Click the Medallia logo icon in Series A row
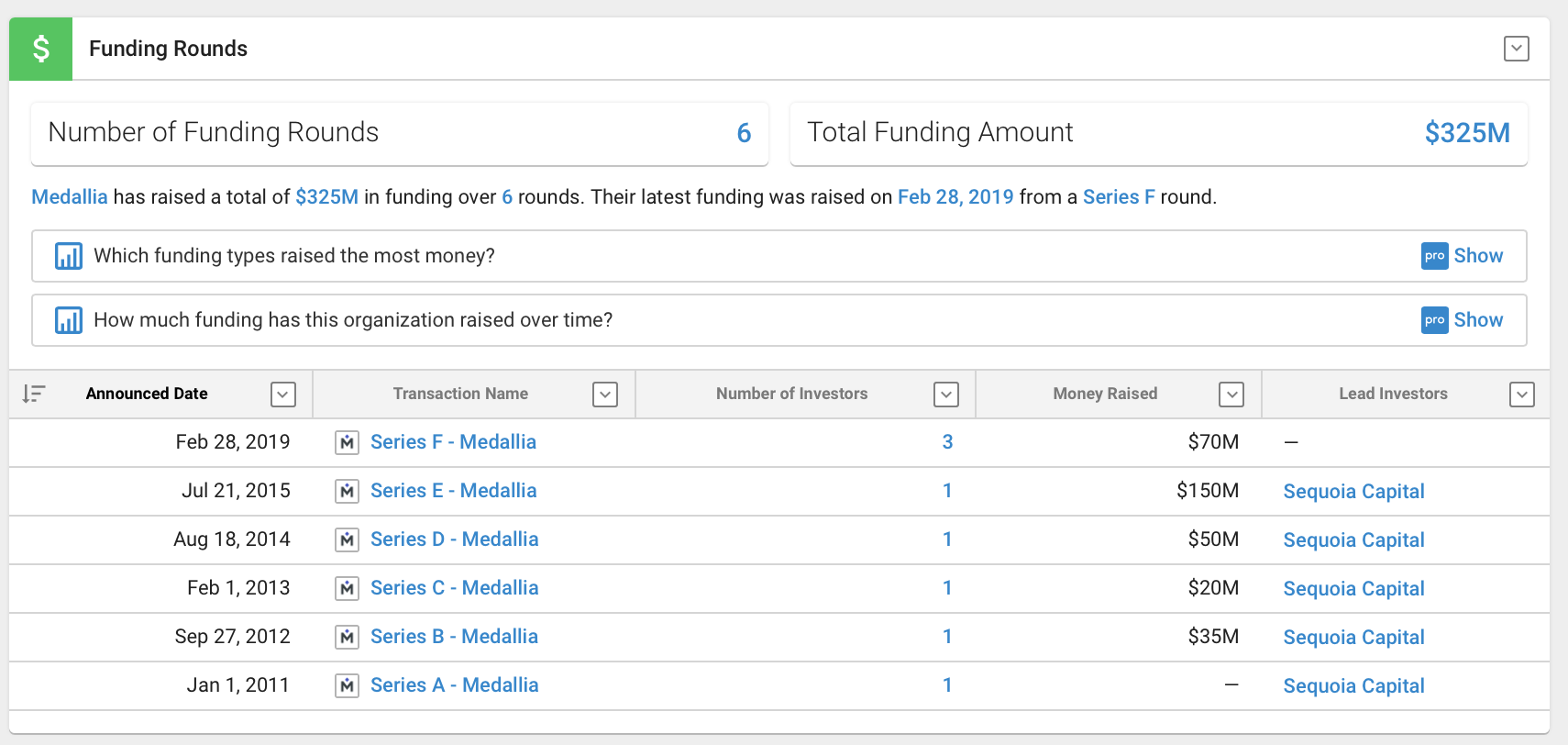 (347, 686)
